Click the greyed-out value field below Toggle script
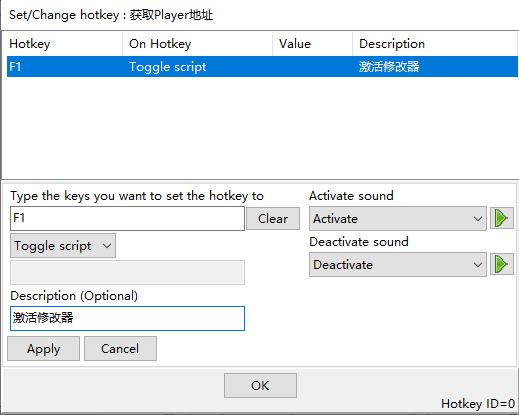The height and width of the screenshot is (415, 519). [x=127, y=273]
